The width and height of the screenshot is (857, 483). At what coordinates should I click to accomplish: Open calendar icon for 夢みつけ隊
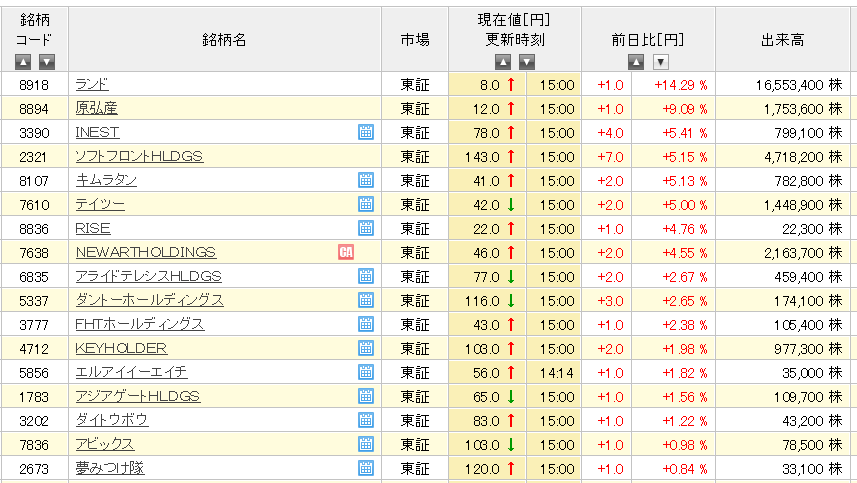coord(366,468)
